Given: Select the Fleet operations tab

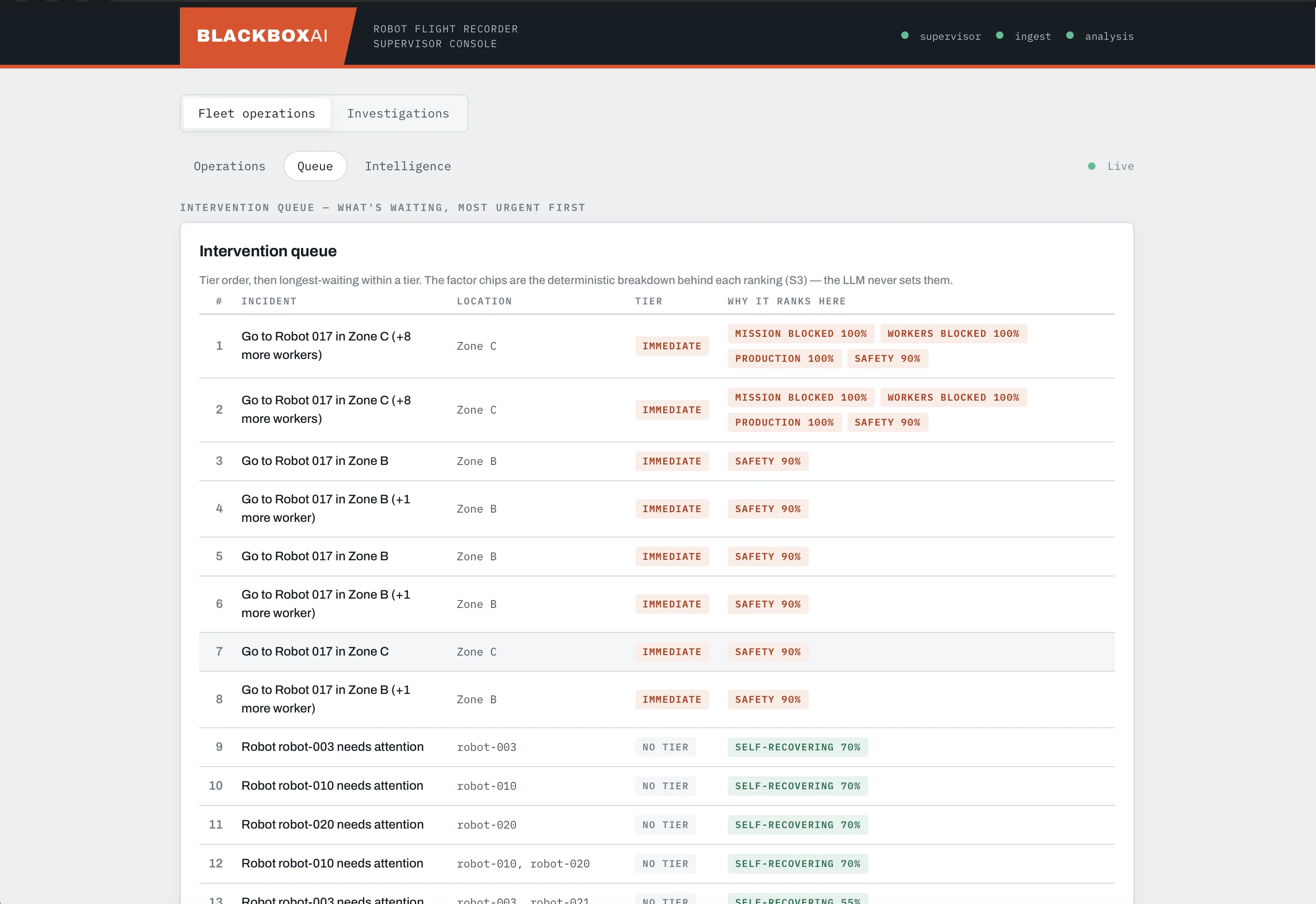Looking at the screenshot, I should point(257,113).
